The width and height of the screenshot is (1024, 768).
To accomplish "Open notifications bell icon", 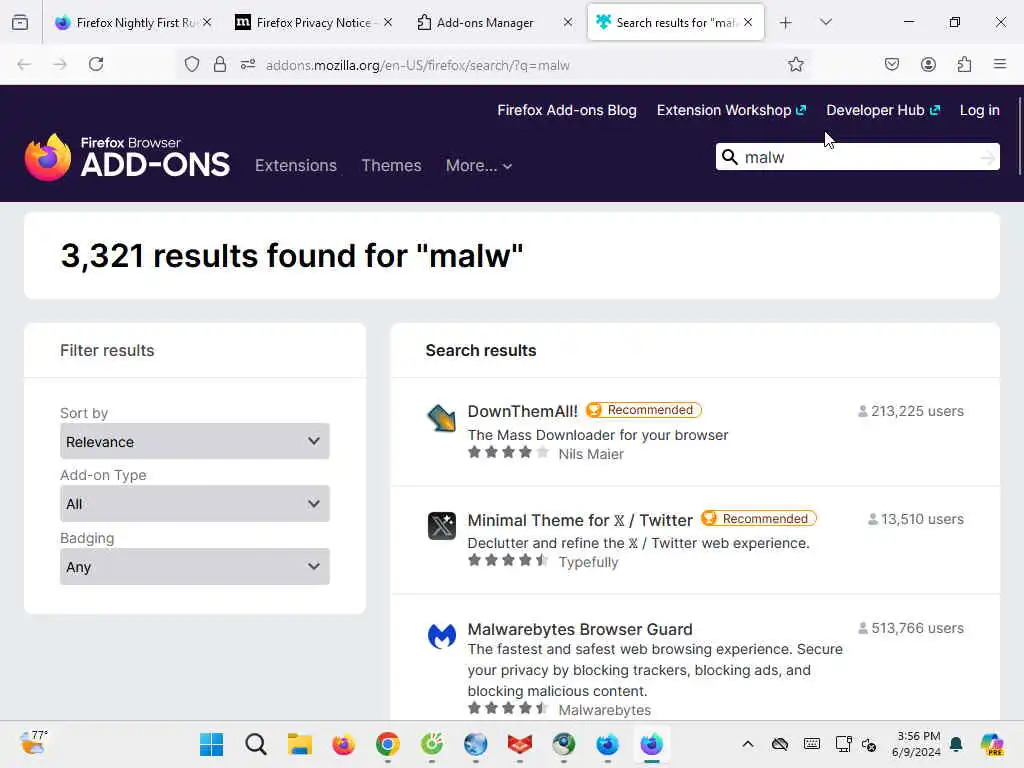I will pos(956,744).
